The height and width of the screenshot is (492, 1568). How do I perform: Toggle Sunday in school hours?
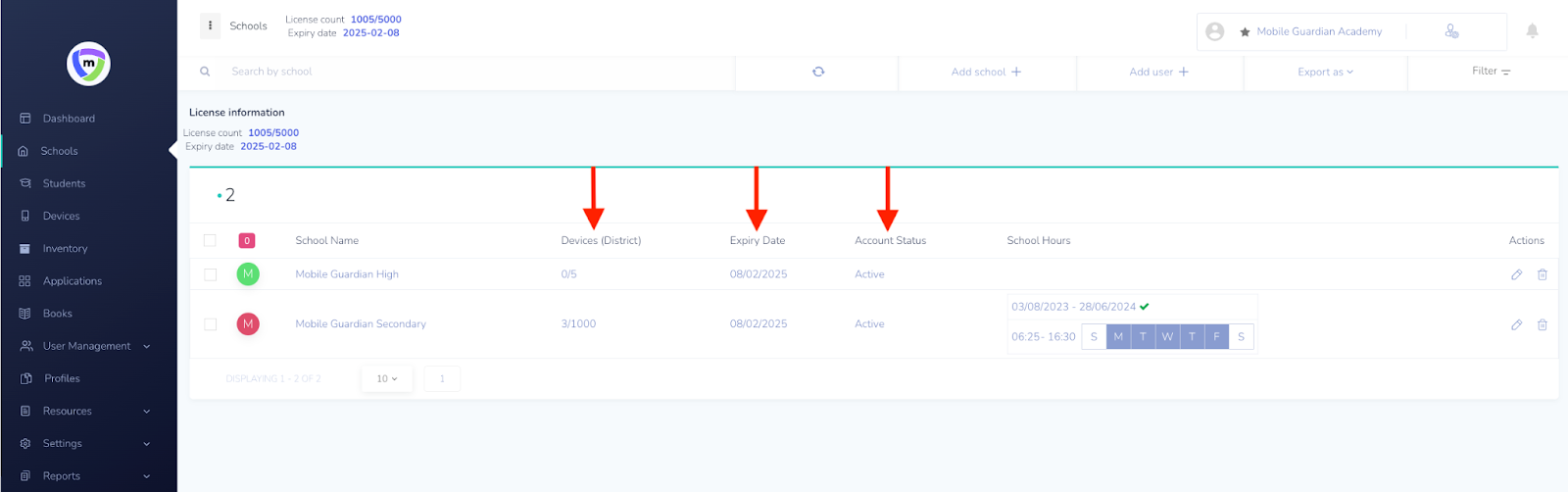[1094, 336]
